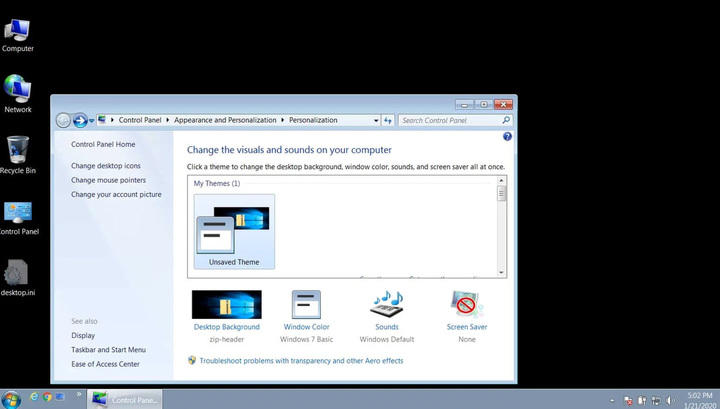This screenshot has width=720, height=409.
Task: Click the Desktop Background text link
Action: [226, 327]
